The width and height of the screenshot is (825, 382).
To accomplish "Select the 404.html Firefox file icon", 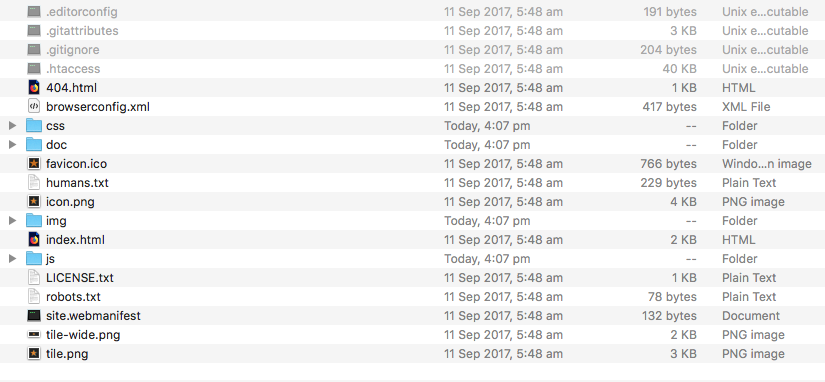I will pos(34,88).
